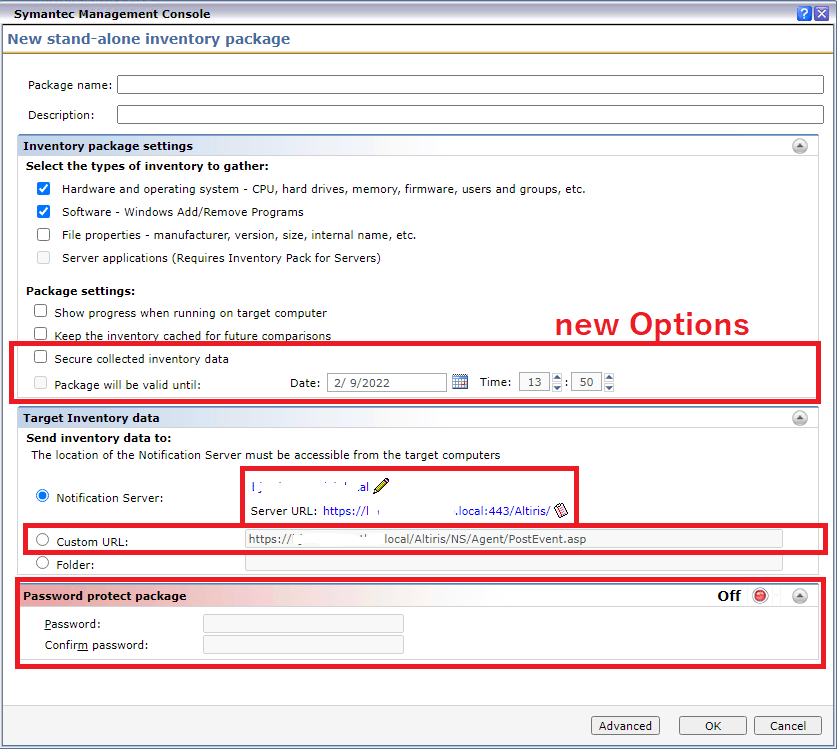Collapse the Target Inventory data section
Viewport: 837px width, 749px height.
click(x=800, y=418)
